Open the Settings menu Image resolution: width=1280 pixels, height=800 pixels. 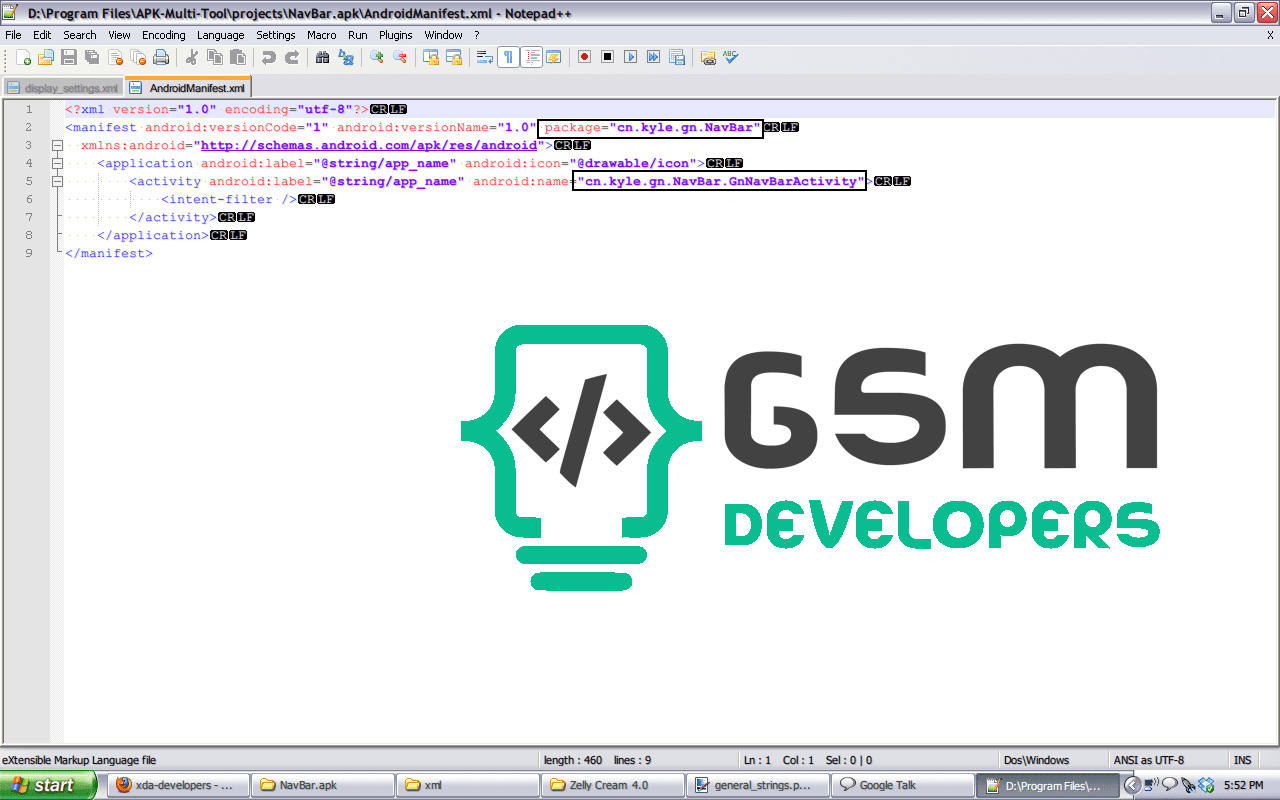(276, 35)
